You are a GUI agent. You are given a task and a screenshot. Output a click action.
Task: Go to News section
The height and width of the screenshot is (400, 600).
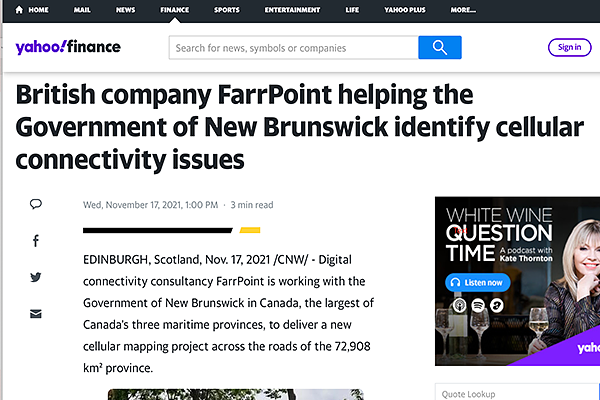click(x=126, y=10)
